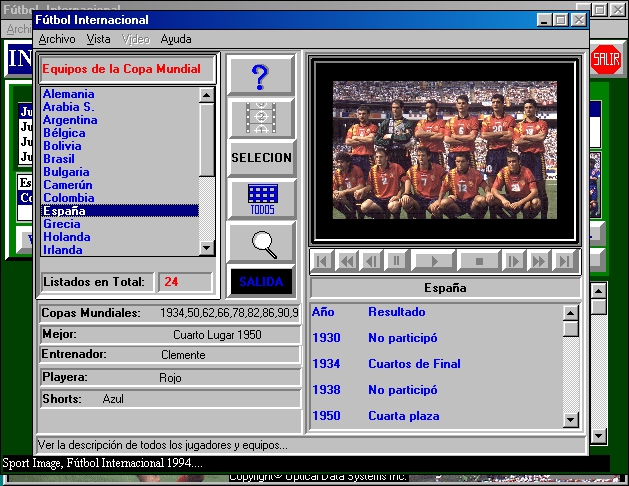629x486 pixels.
Task: Click the blue question mark help button
Action: 261,76
